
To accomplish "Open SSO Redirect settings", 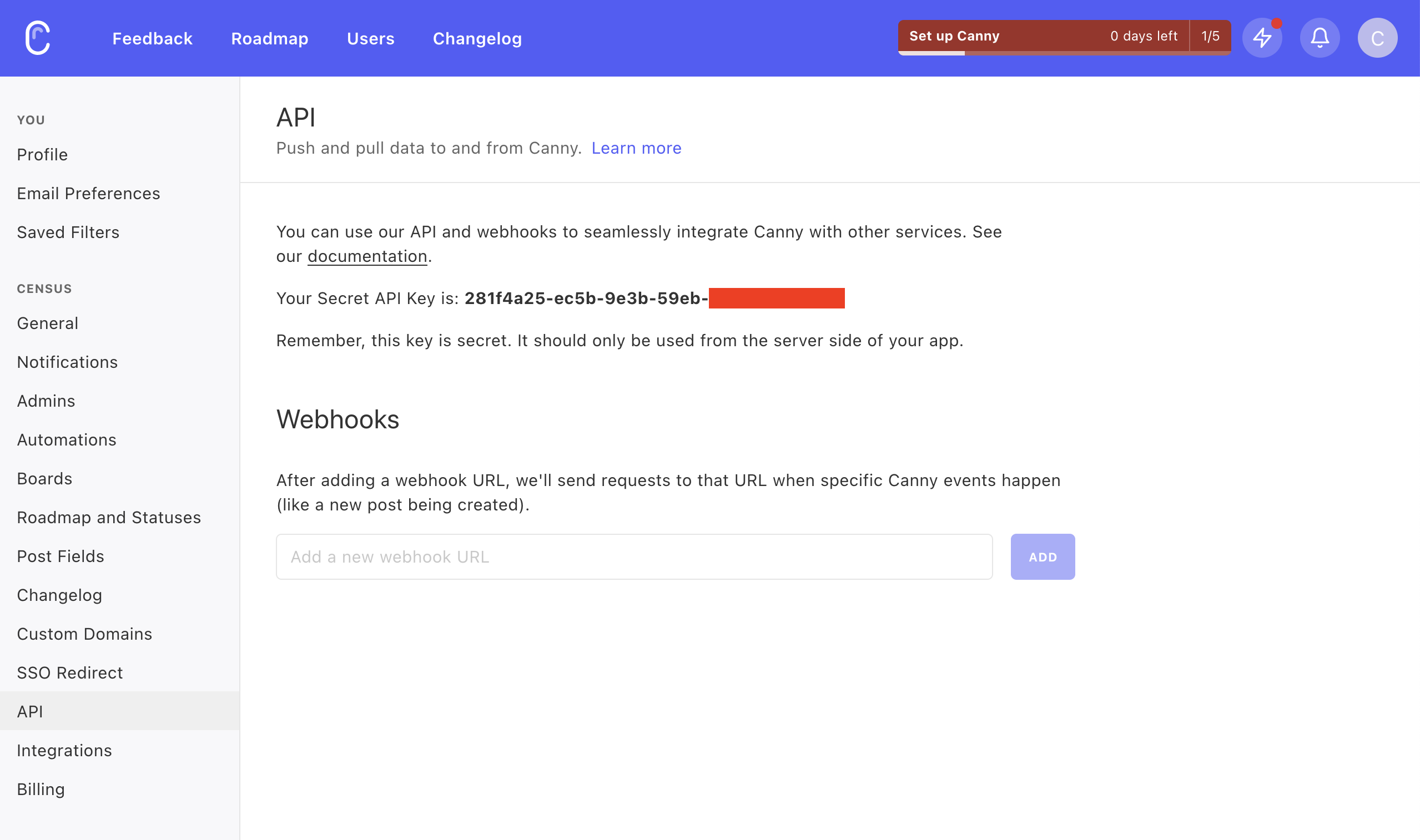I will point(69,672).
